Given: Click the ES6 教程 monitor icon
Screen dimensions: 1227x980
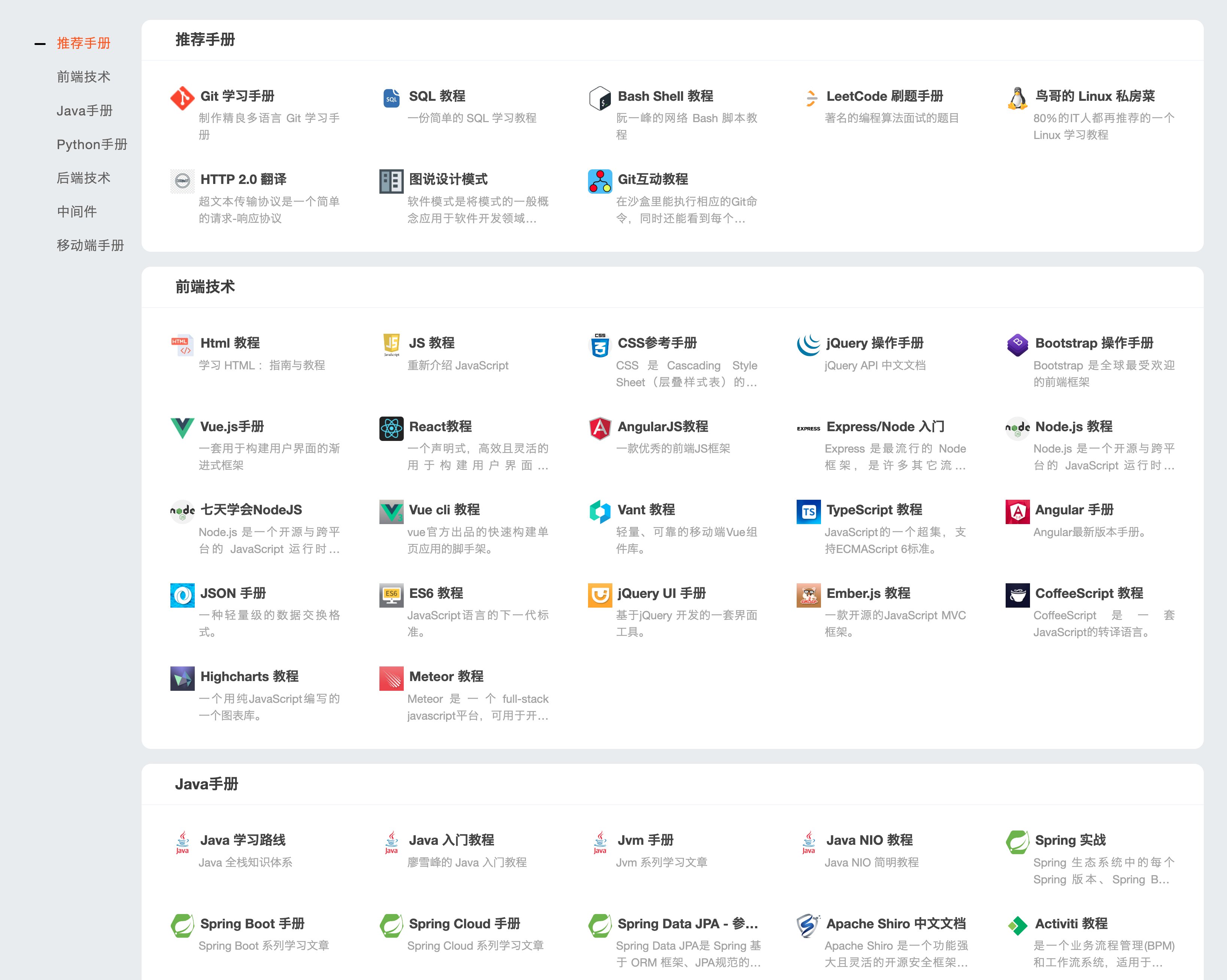Looking at the screenshot, I should [x=391, y=595].
